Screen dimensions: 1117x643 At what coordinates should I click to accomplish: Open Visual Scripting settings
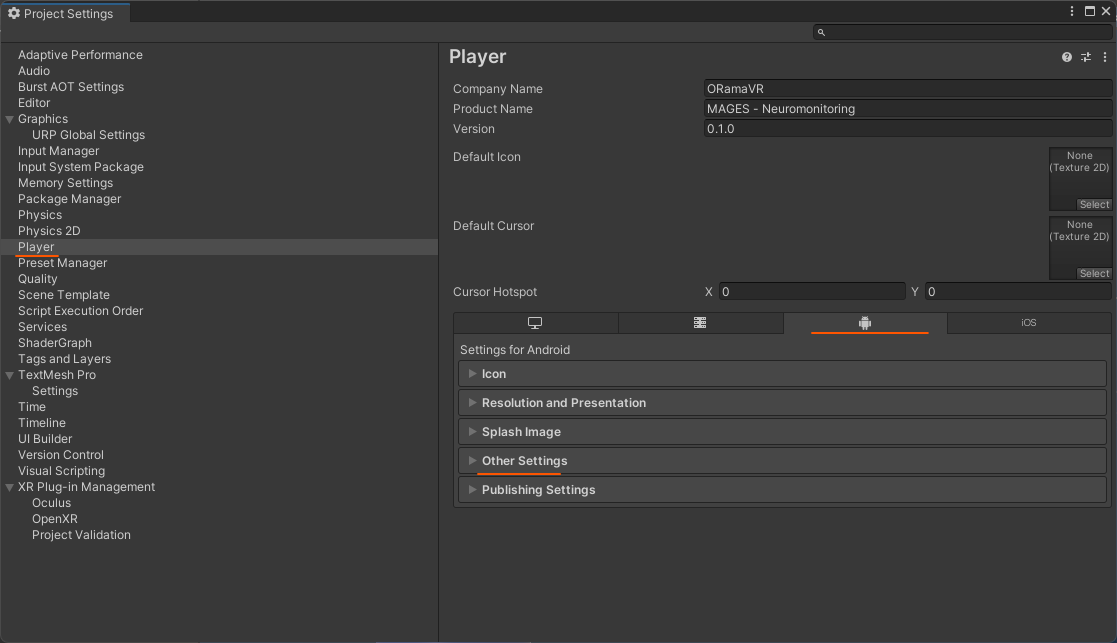click(x=61, y=471)
